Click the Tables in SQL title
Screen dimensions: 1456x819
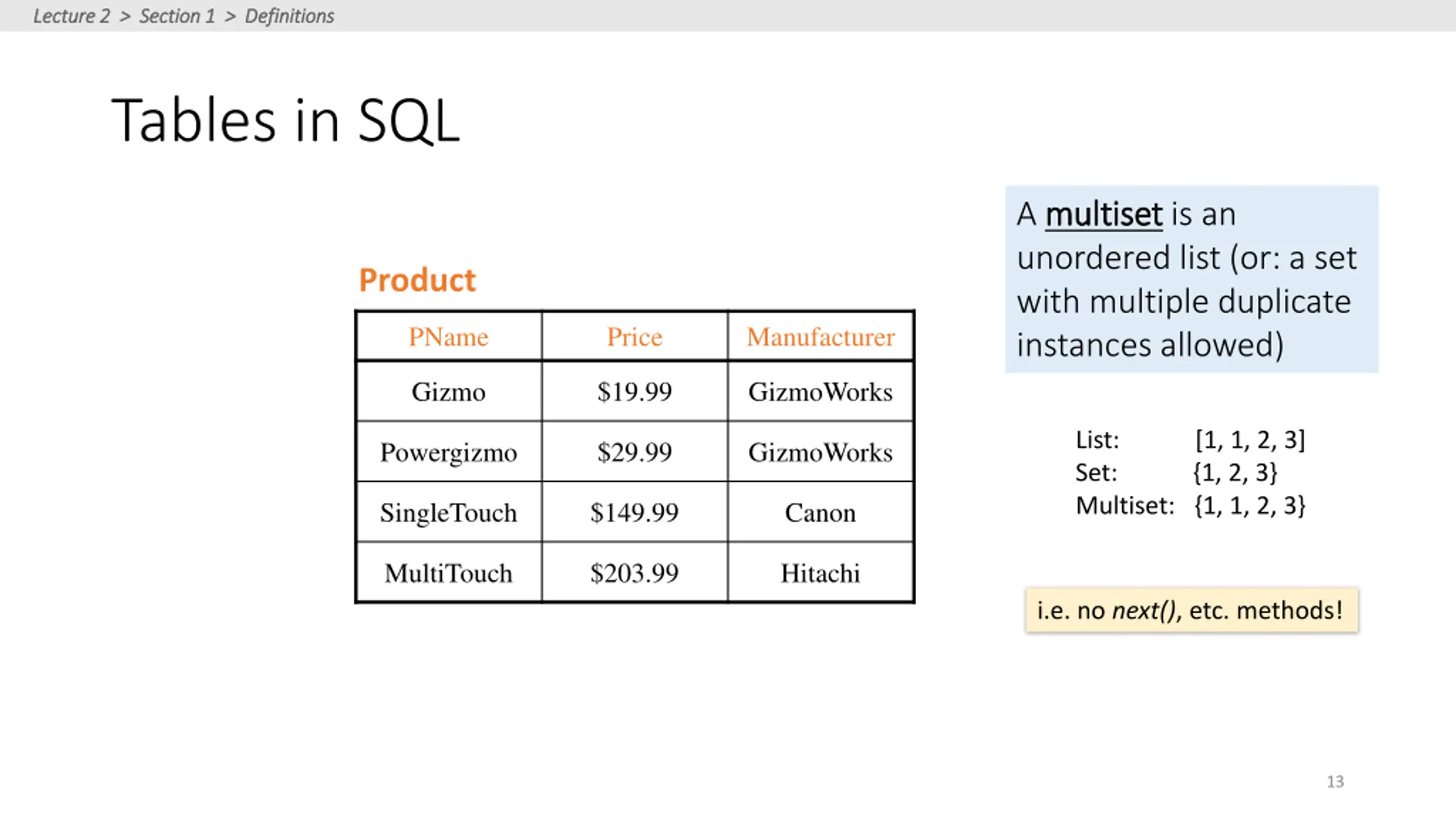(x=286, y=120)
